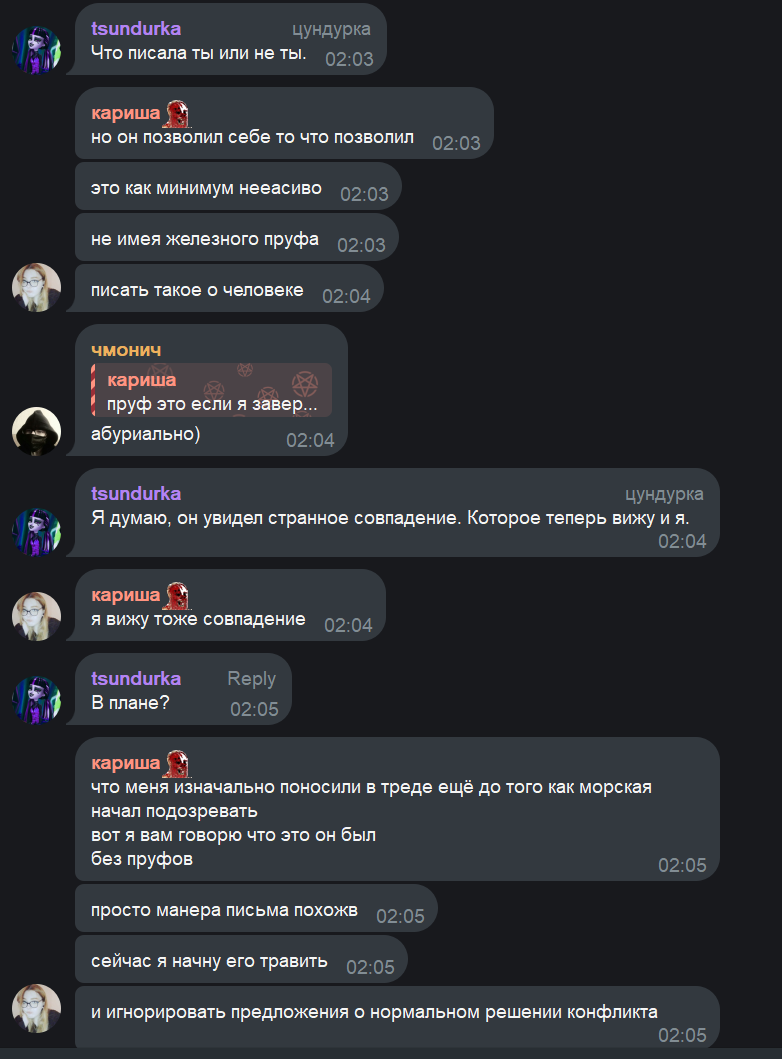Select the message 'сейчас я начну его травить'
782x1059 pixels.
(241, 960)
